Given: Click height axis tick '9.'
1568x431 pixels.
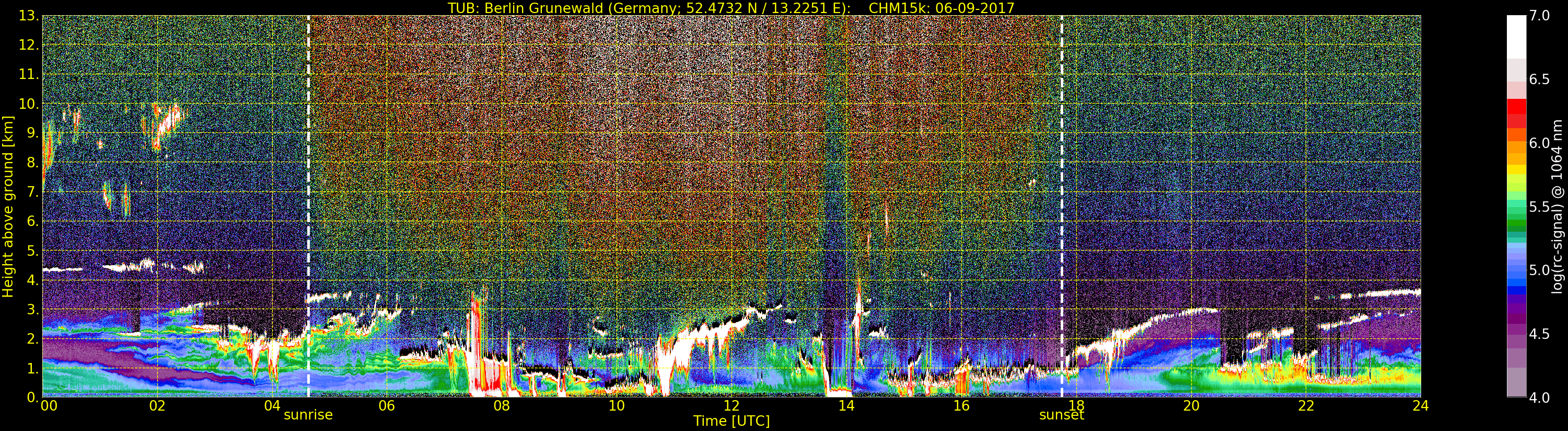Looking at the screenshot, I should 33,133.
